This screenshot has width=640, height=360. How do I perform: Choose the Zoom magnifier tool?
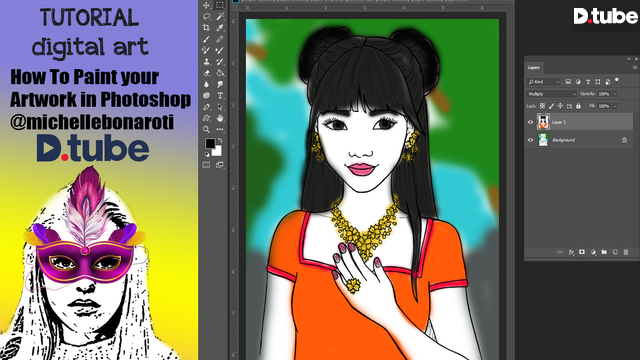207,129
